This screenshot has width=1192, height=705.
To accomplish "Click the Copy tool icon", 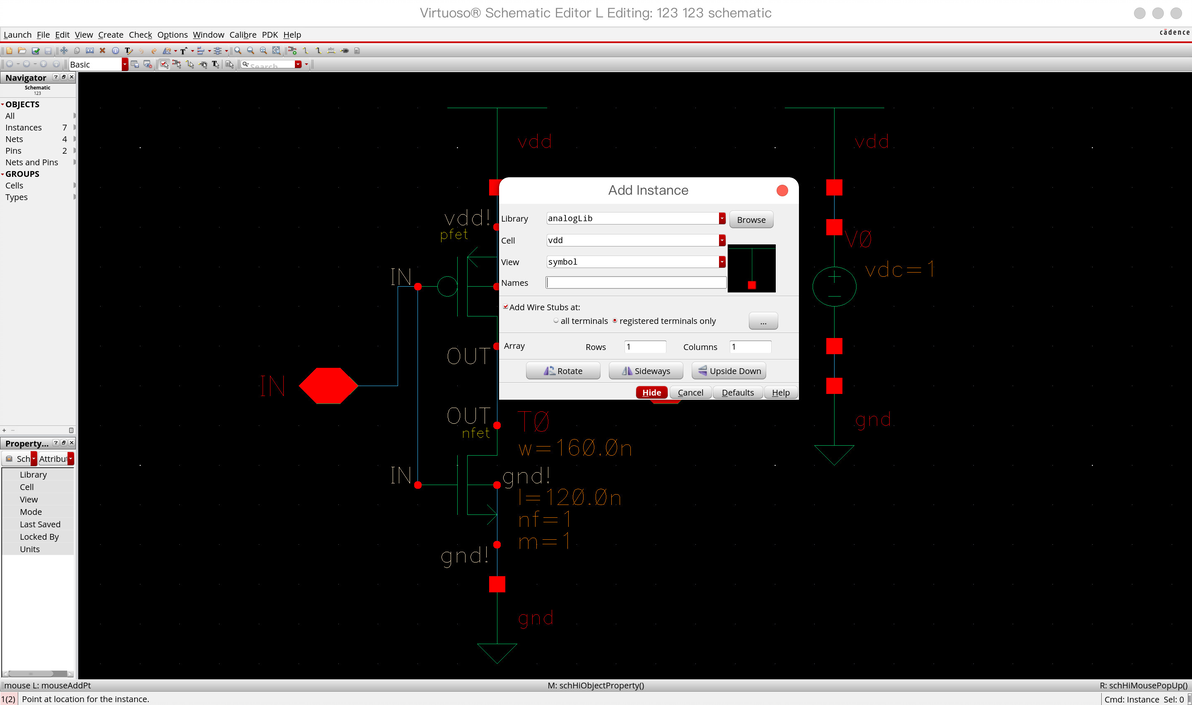I will tap(77, 51).
